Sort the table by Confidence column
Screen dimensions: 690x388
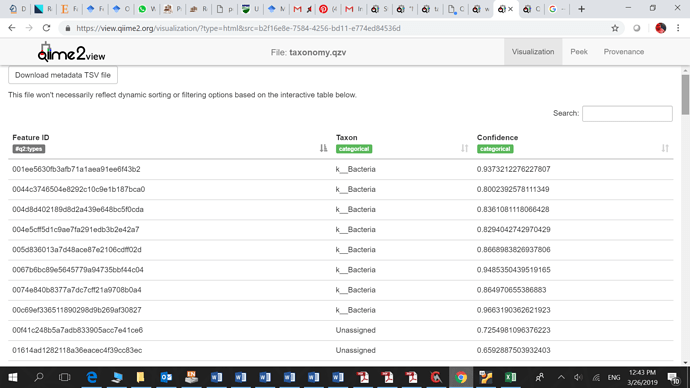click(665, 148)
